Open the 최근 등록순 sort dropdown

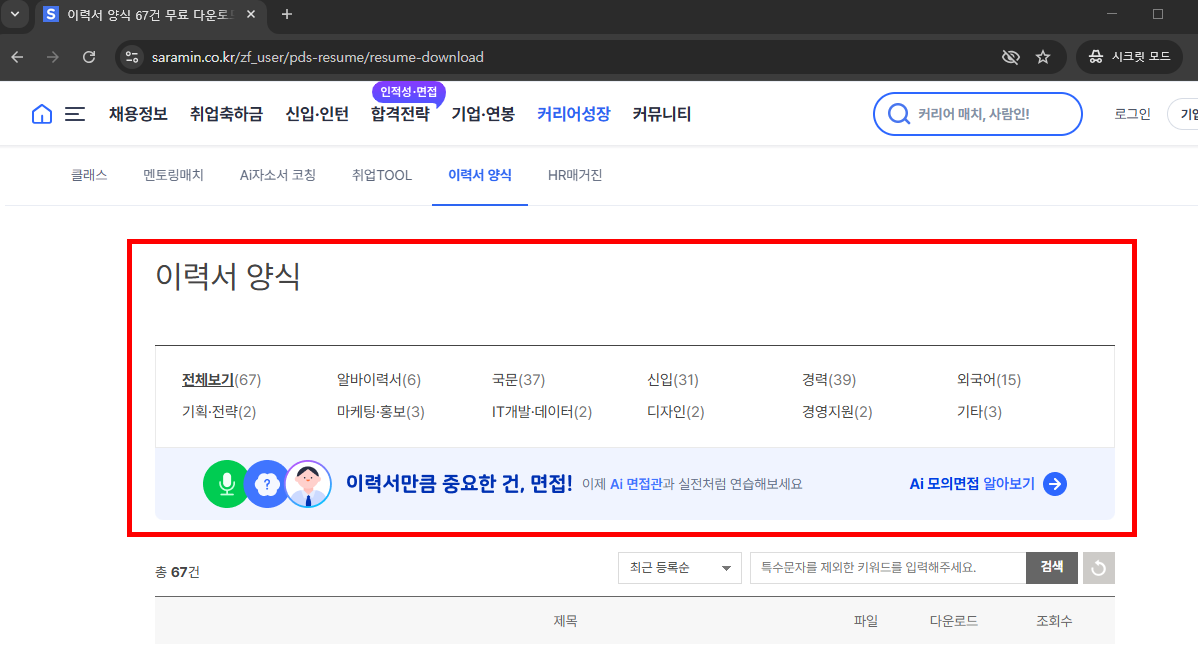[x=679, y=567]
